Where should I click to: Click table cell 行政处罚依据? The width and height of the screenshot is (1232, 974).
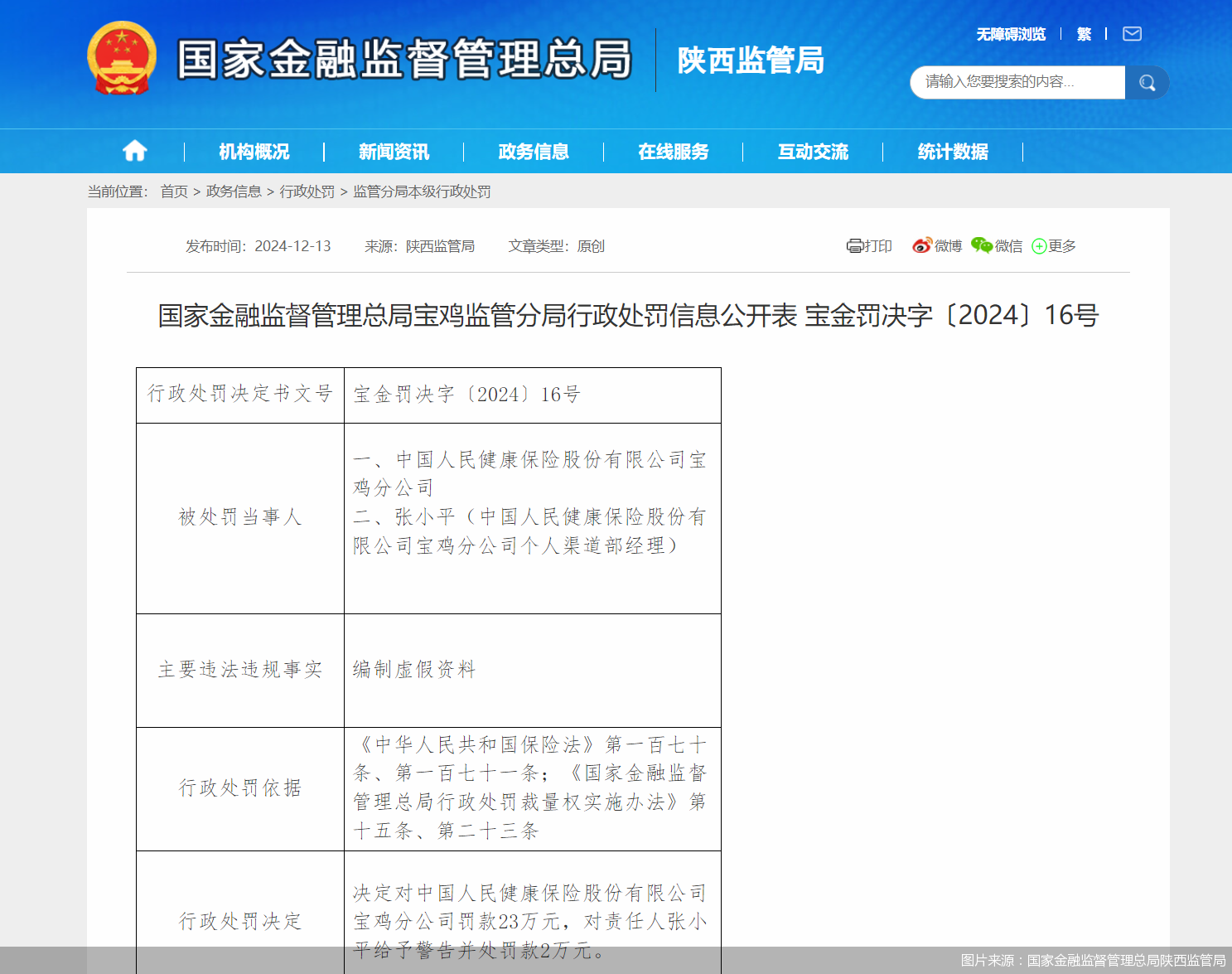coord(240,787)
